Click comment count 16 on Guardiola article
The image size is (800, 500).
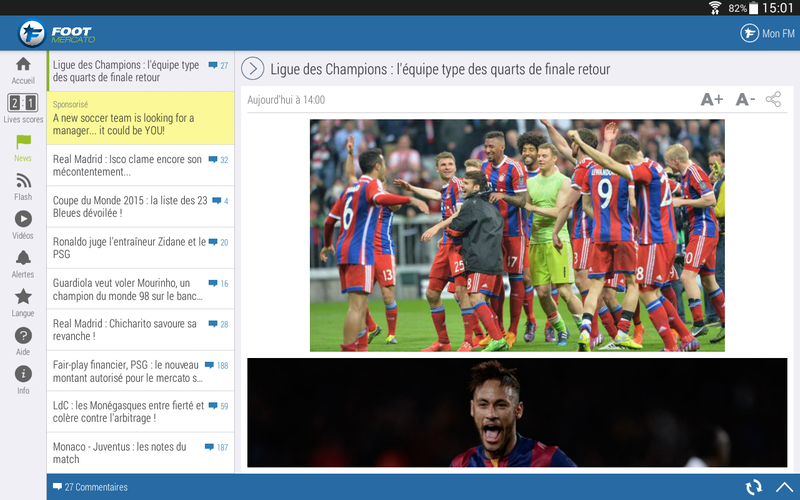tap(218, 283)
